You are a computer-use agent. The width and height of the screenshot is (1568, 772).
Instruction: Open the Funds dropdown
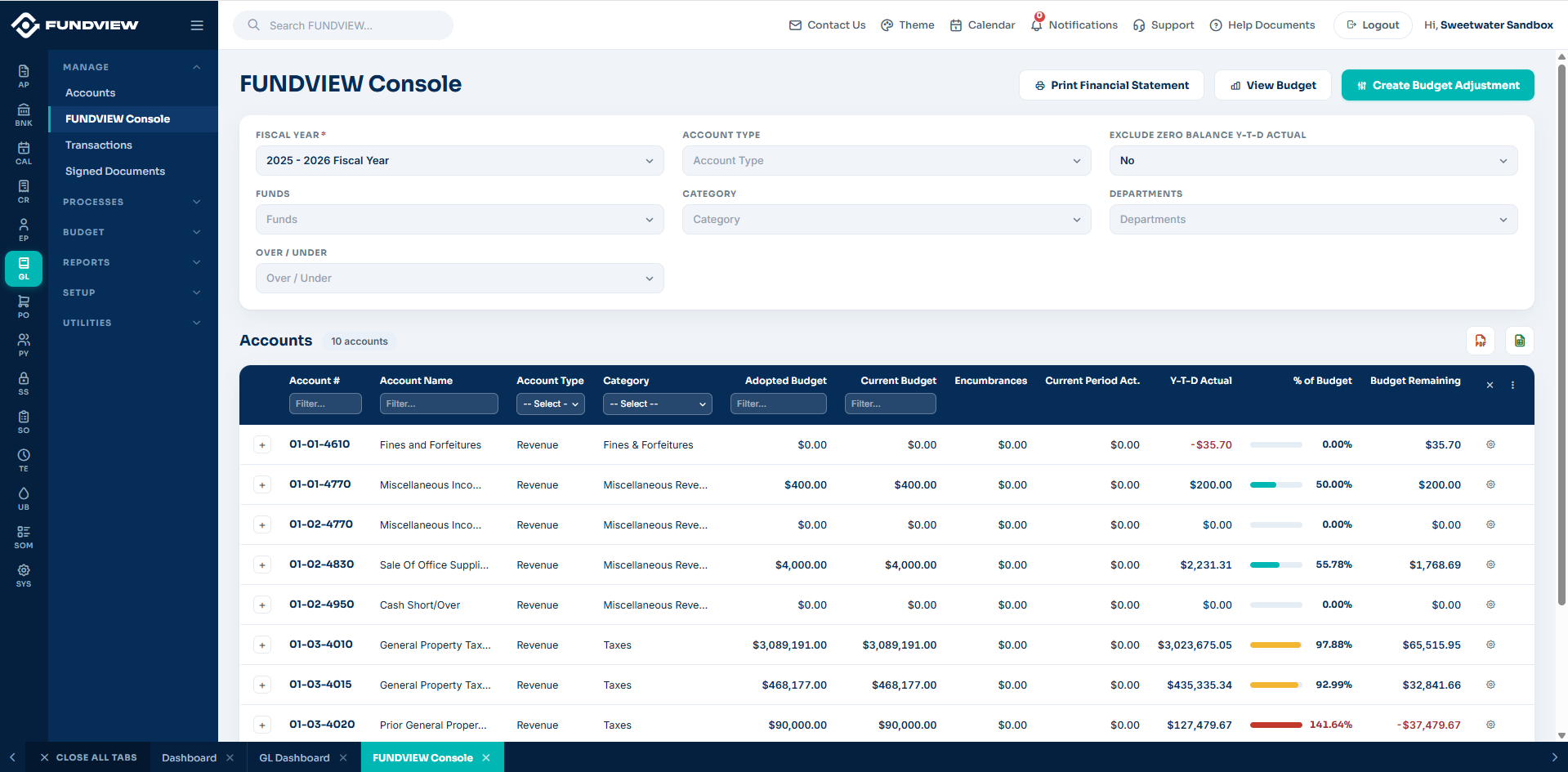tap(460, 219)
